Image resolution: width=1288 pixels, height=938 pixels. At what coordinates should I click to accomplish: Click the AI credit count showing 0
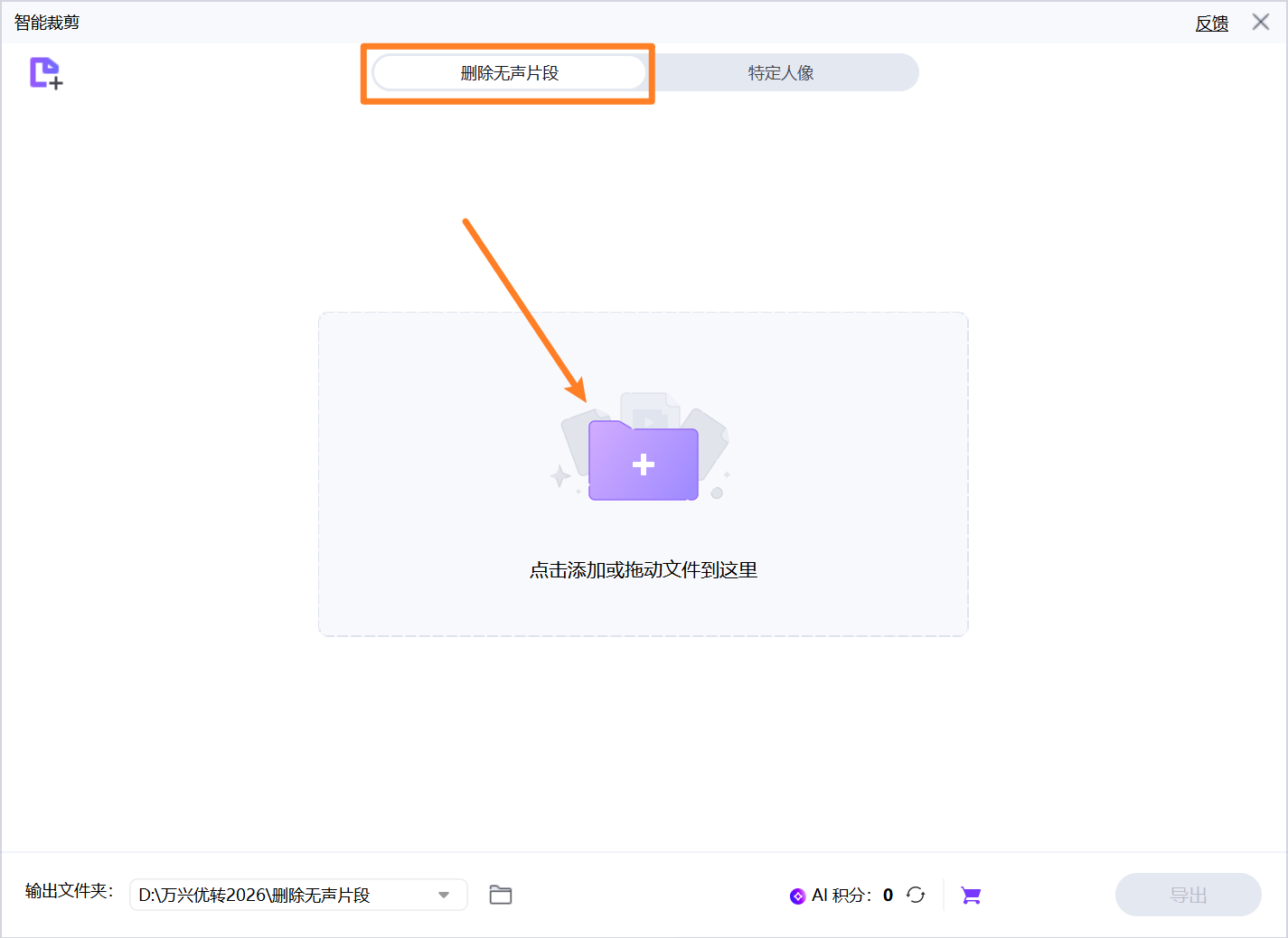888,895
